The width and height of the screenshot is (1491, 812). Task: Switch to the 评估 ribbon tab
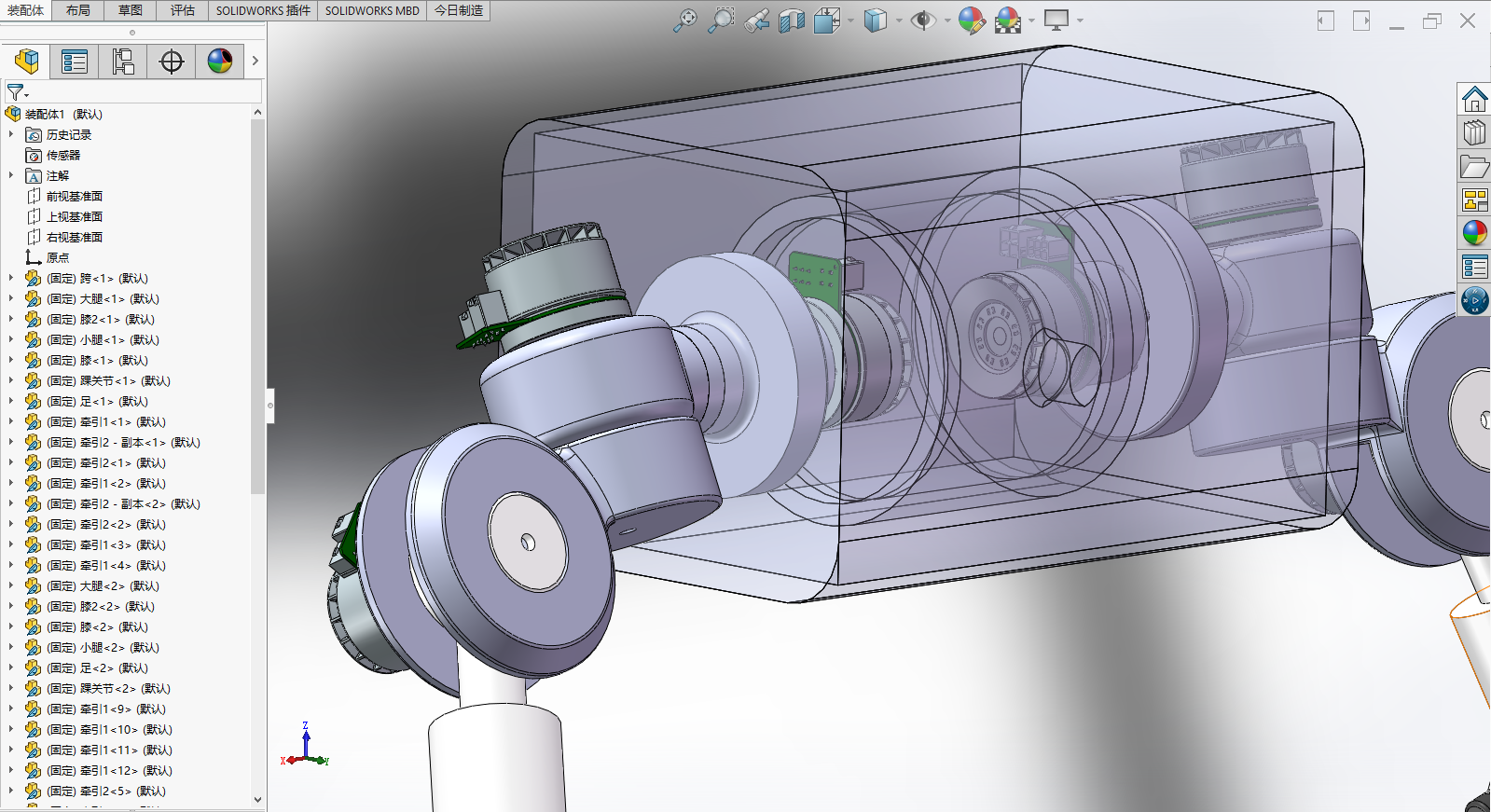point(183,10)
